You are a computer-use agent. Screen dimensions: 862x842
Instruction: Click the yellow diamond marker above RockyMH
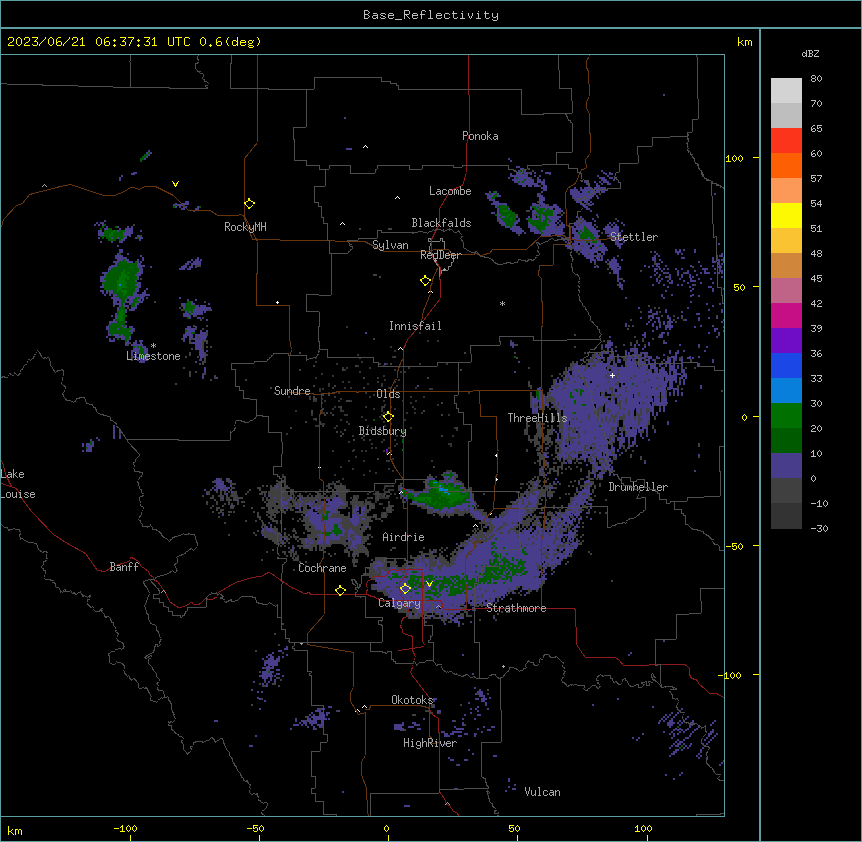pyautogui.click(x=250, y=204)
